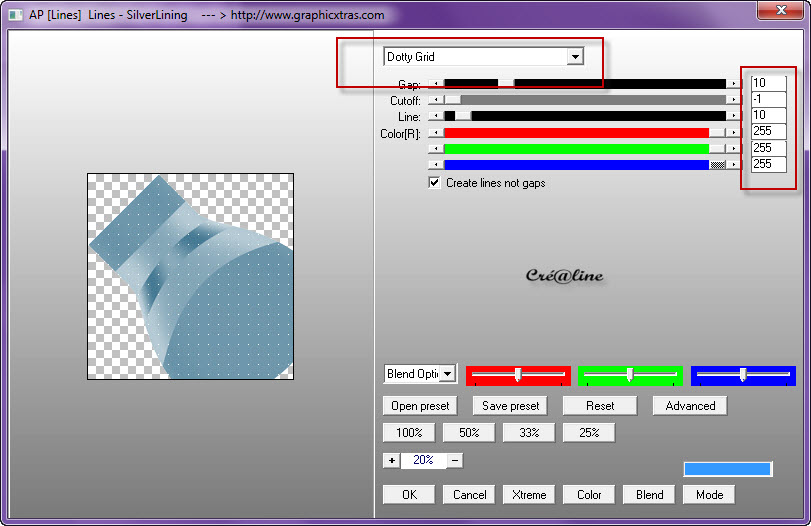Click the plus zoom increase button
The height and width of the screenshot is (526, 811).
point(391,460)
